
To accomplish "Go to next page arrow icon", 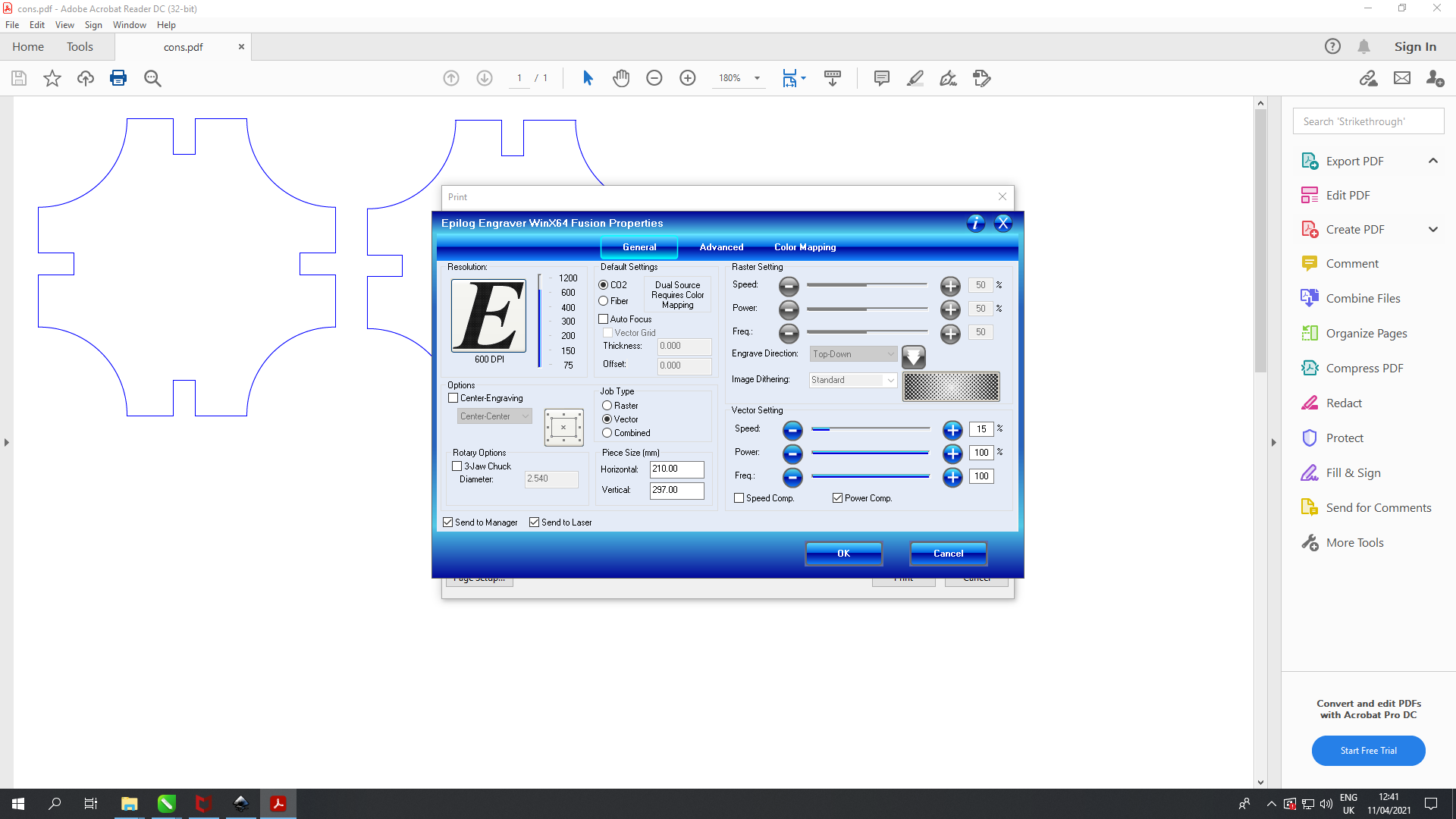I will (x=485, y=78).
